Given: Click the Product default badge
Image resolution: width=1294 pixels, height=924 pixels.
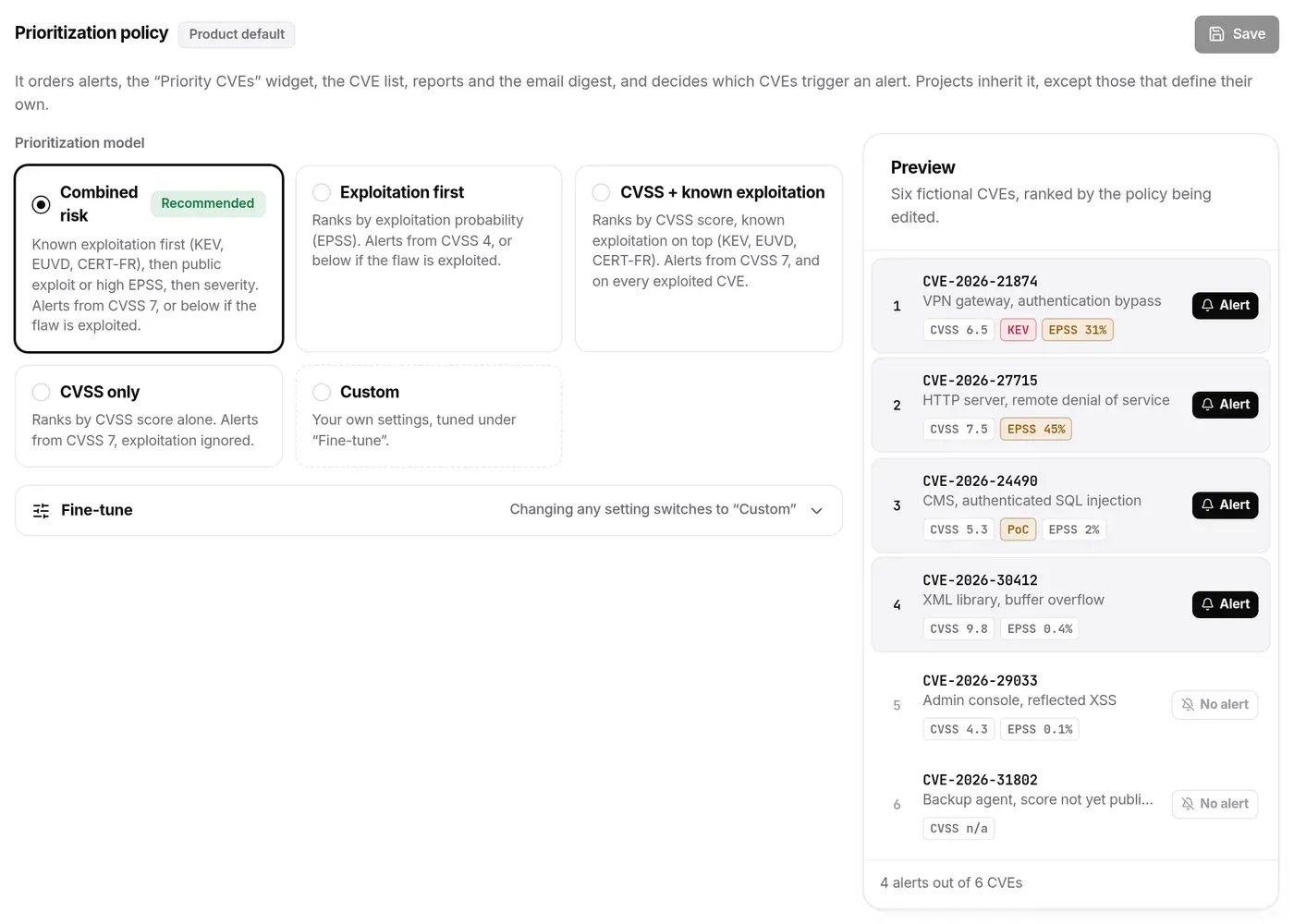Looking at the screenshot, I should coord(237,34).
